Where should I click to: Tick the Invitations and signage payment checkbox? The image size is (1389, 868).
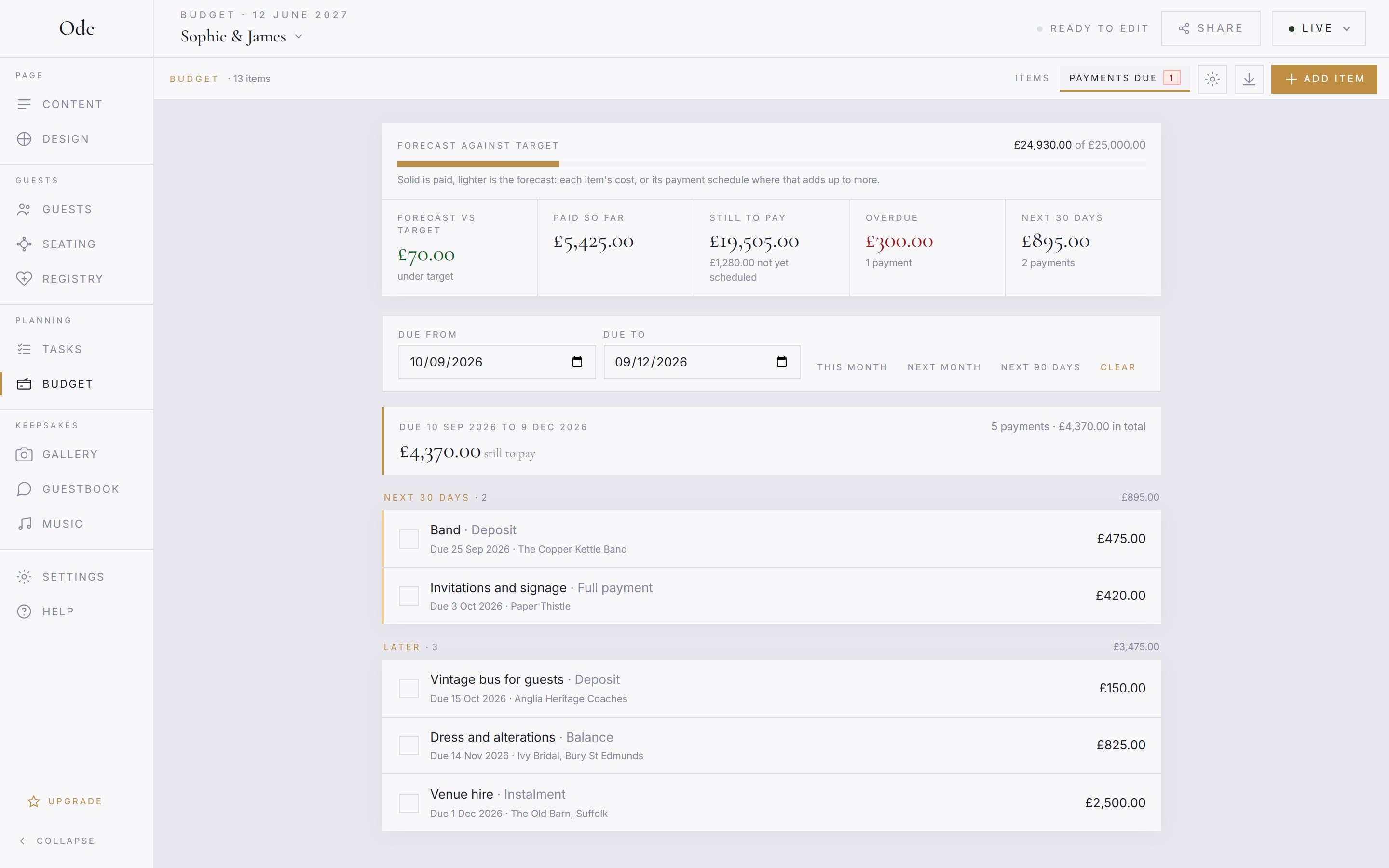click(409, 596)
